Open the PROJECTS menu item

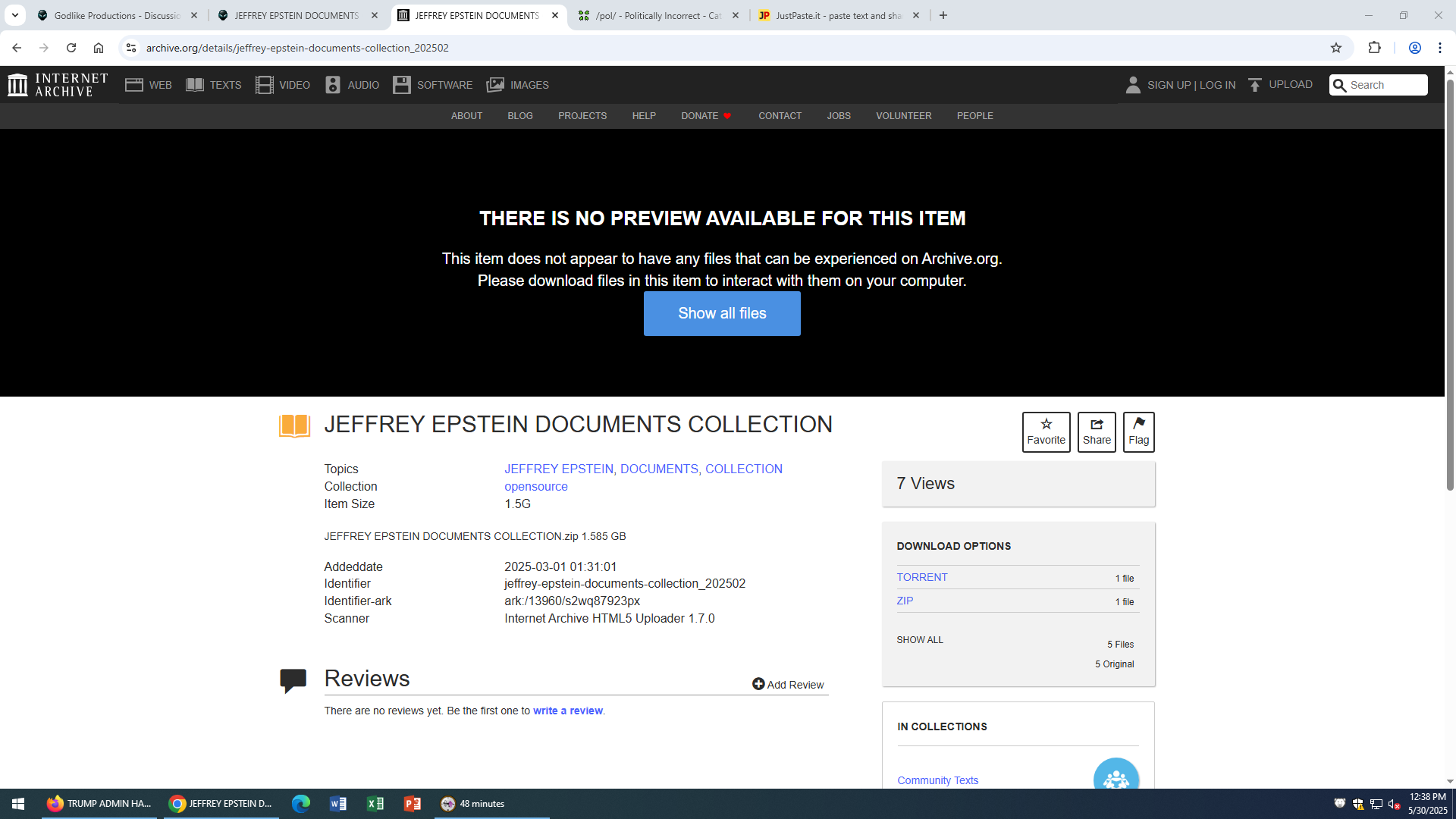tap(582, 116)
